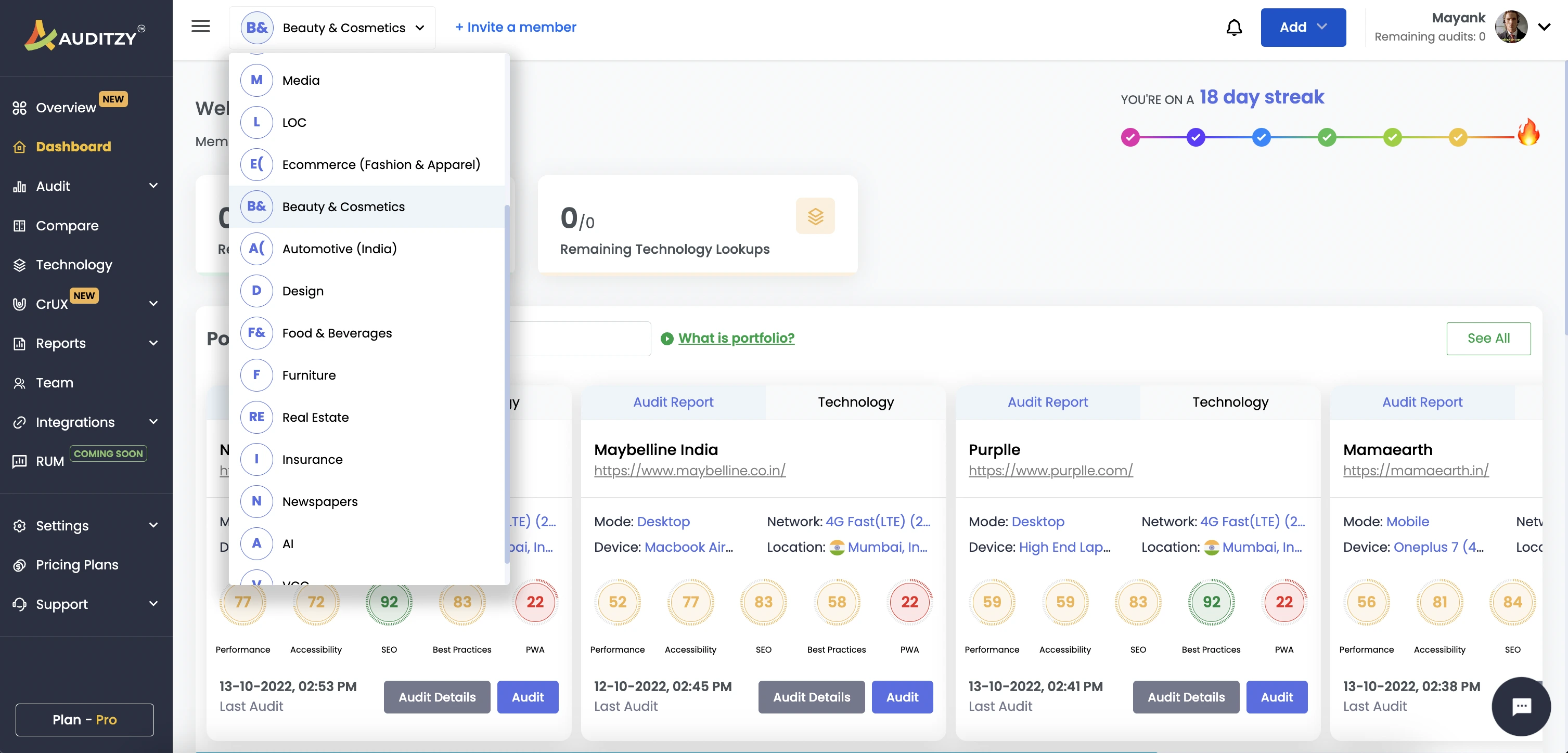The height and width of the screenshot is (753, 1568).
Task: Click the Food & Beverages 'F&' avatar
Action: click(256, 333)
